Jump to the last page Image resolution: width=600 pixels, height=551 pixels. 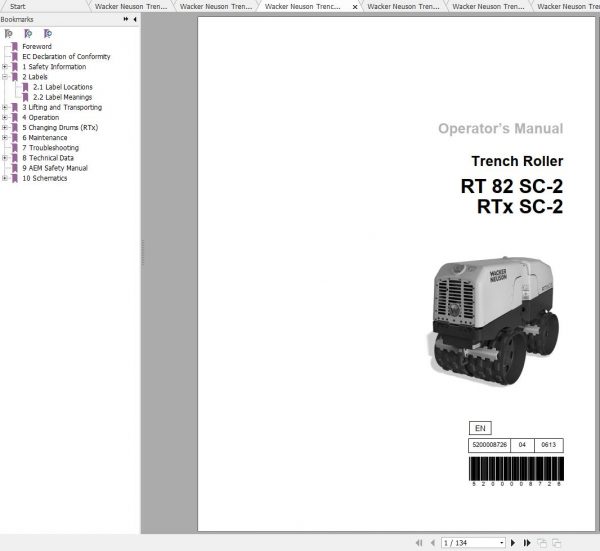(527, 543)
